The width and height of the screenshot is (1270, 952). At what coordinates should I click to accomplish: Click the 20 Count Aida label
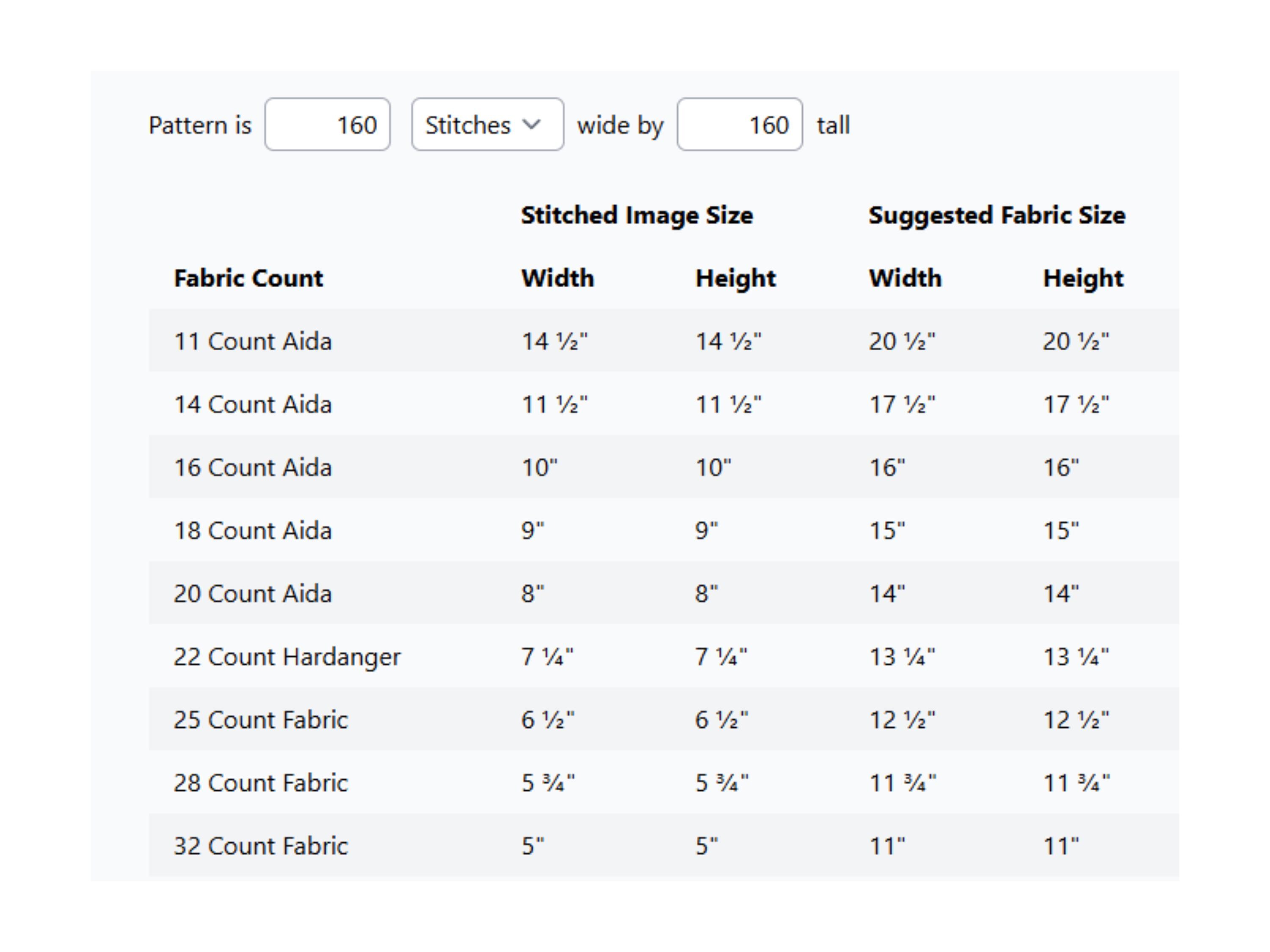click(253, 594)
